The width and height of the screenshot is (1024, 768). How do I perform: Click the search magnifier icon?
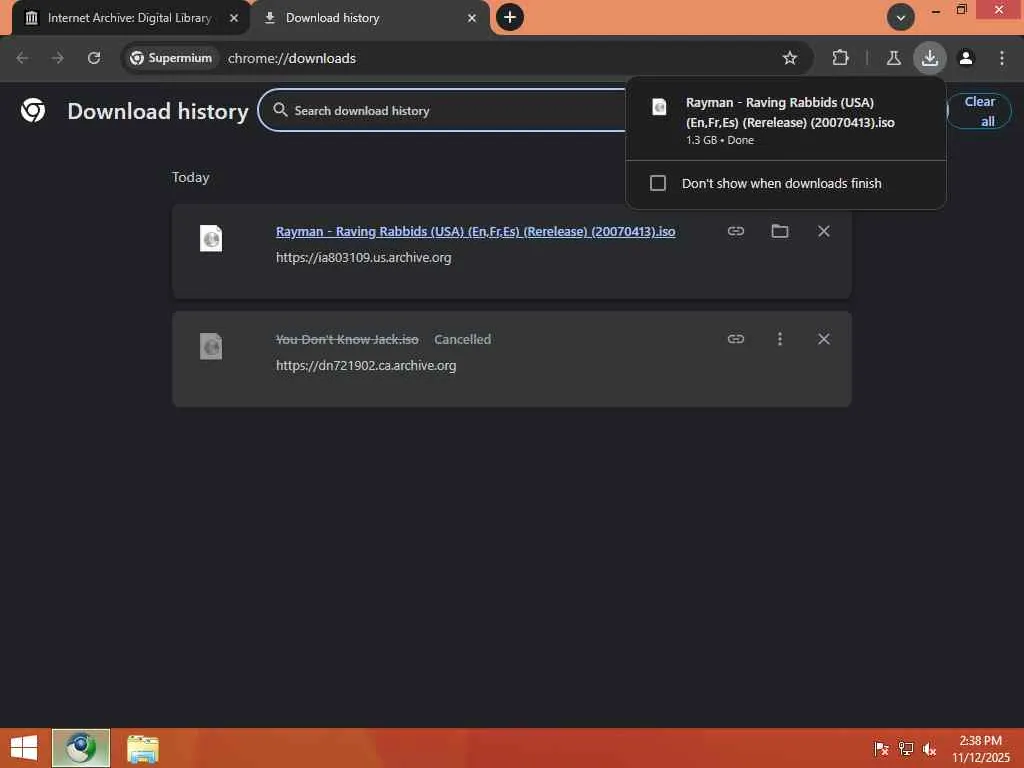click(x=280, y=110)
